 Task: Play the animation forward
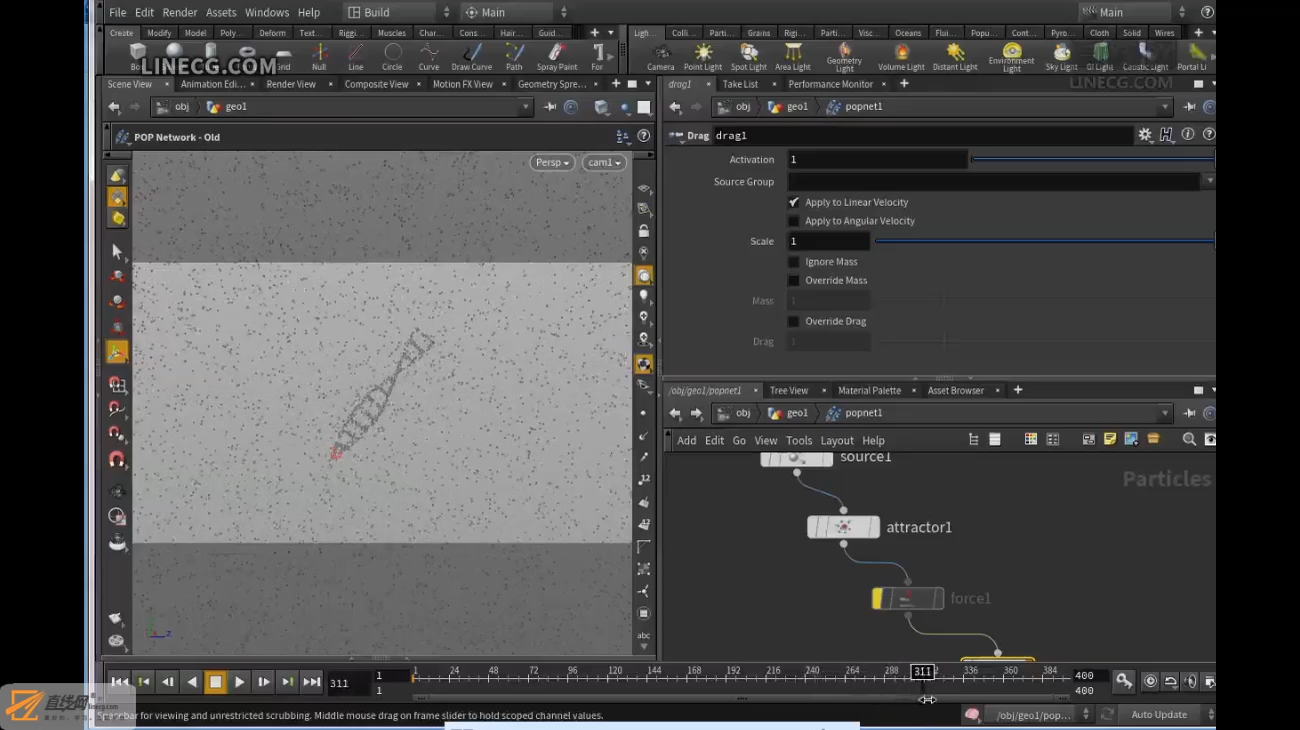point(239,682)
